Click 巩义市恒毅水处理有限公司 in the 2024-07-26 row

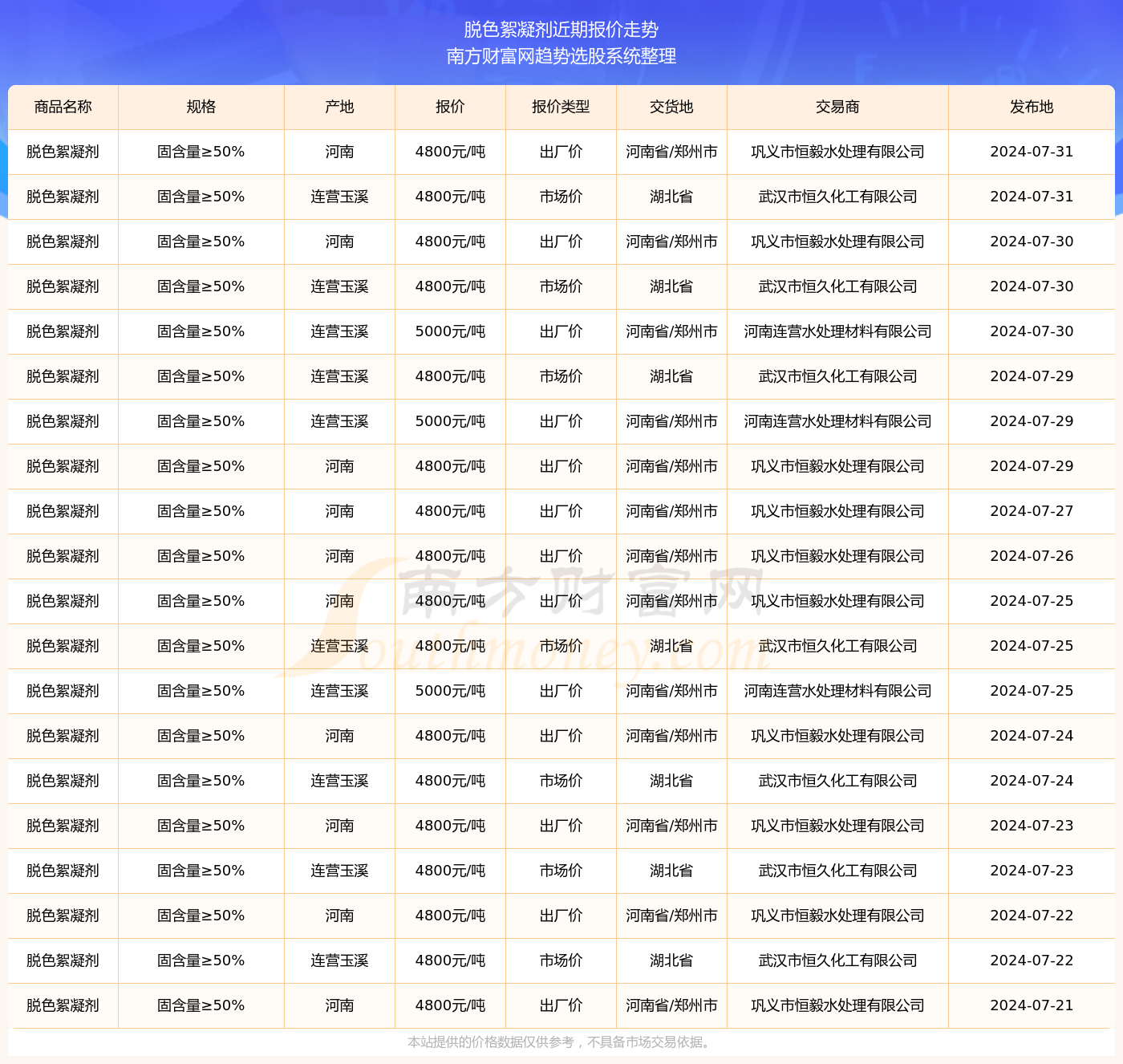pyautogui.click(x=837, y=556)
